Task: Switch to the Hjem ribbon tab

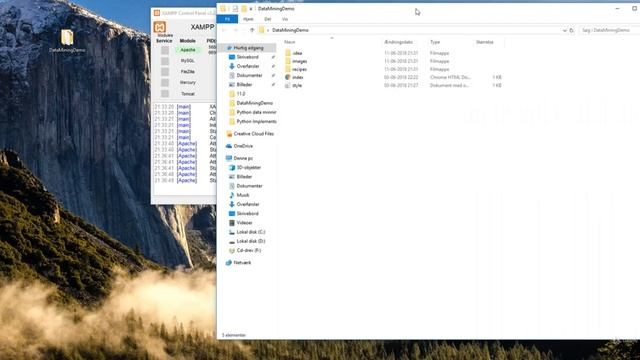Action: pyautogui.click(x=248, y=19)
